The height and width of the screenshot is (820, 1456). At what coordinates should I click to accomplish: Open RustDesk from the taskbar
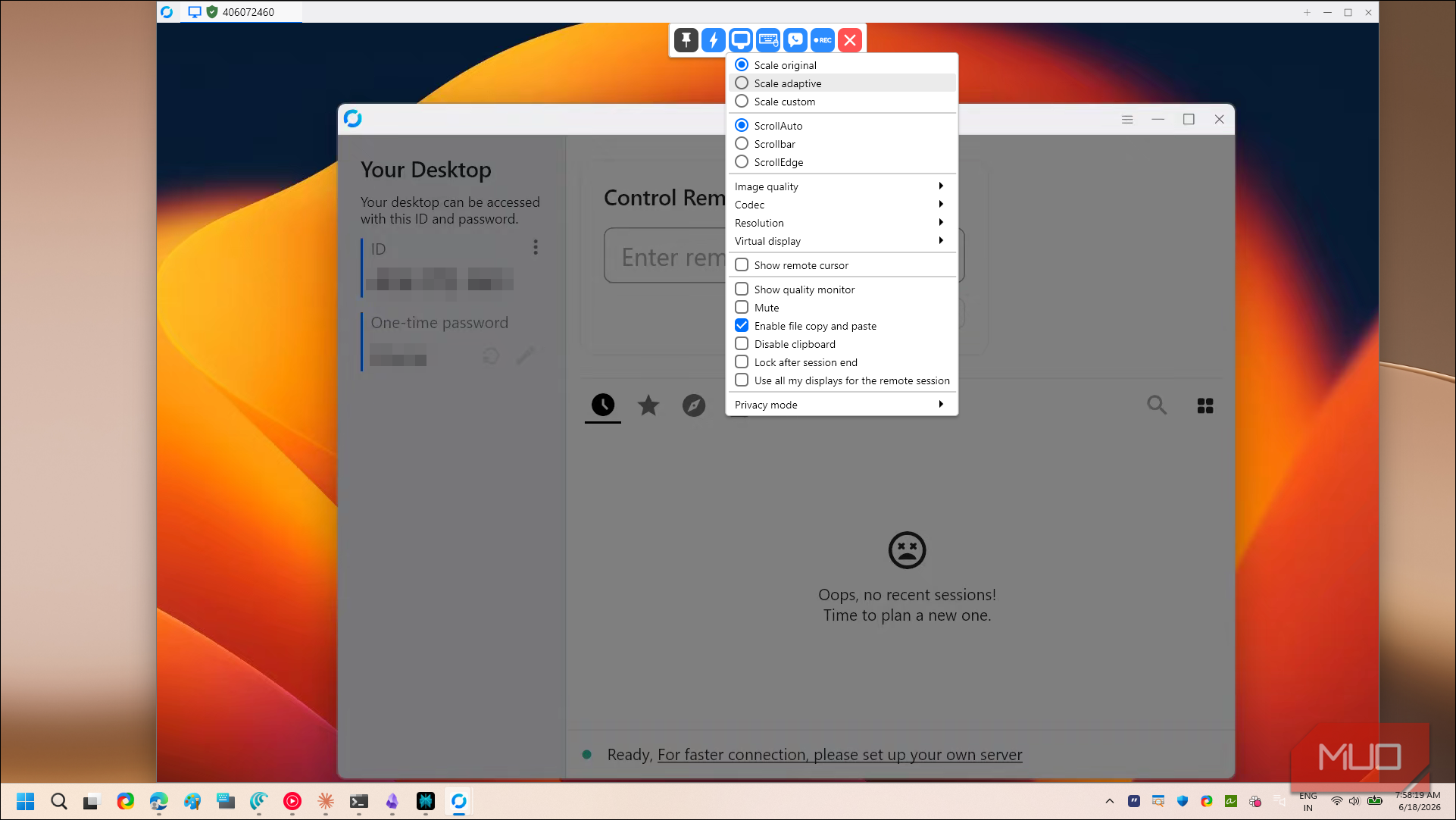[459, 801]
